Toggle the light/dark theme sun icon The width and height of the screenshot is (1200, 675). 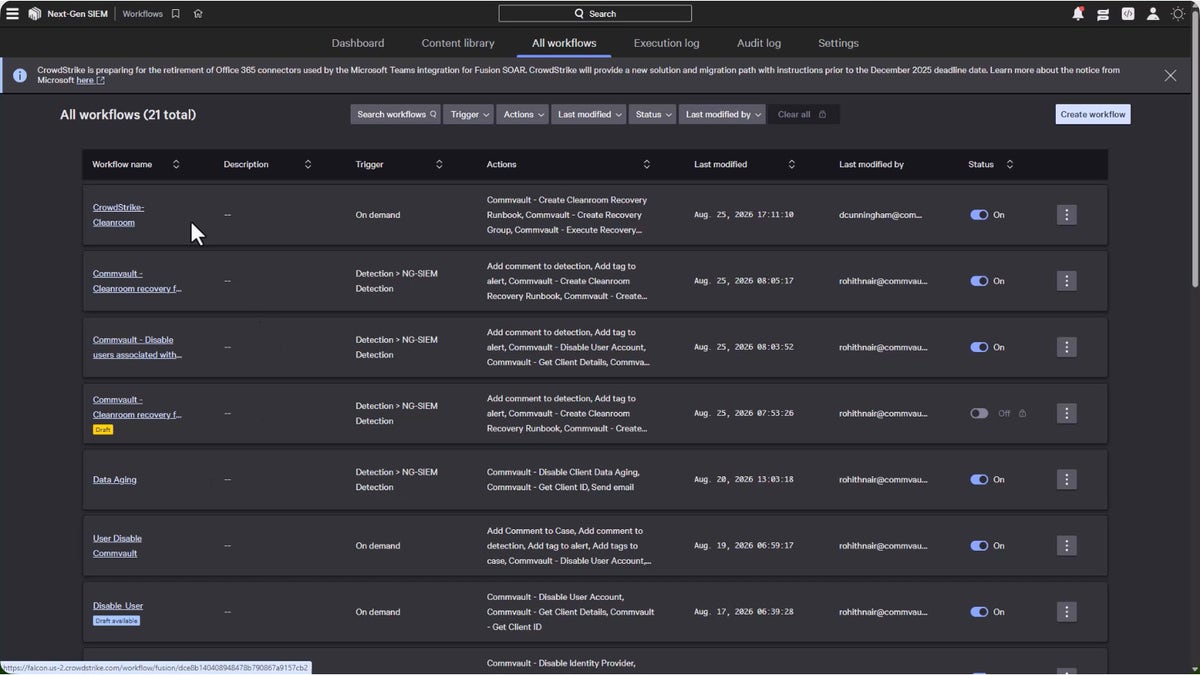pyautogui.click(x=1178, y=14)
